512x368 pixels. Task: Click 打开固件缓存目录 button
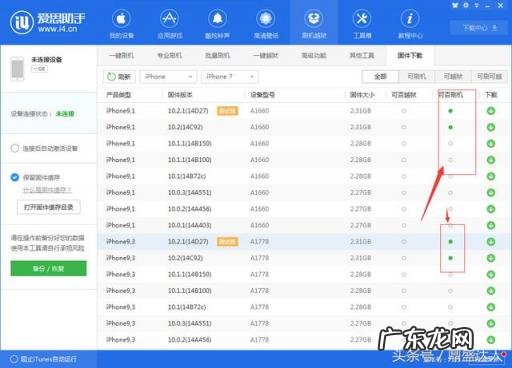[x=49, y=207]
